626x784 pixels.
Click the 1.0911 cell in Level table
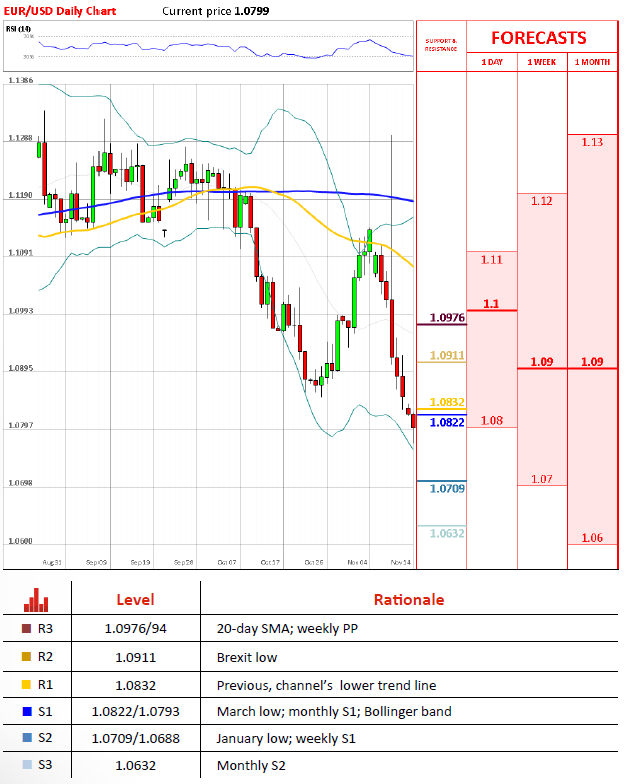136,657
